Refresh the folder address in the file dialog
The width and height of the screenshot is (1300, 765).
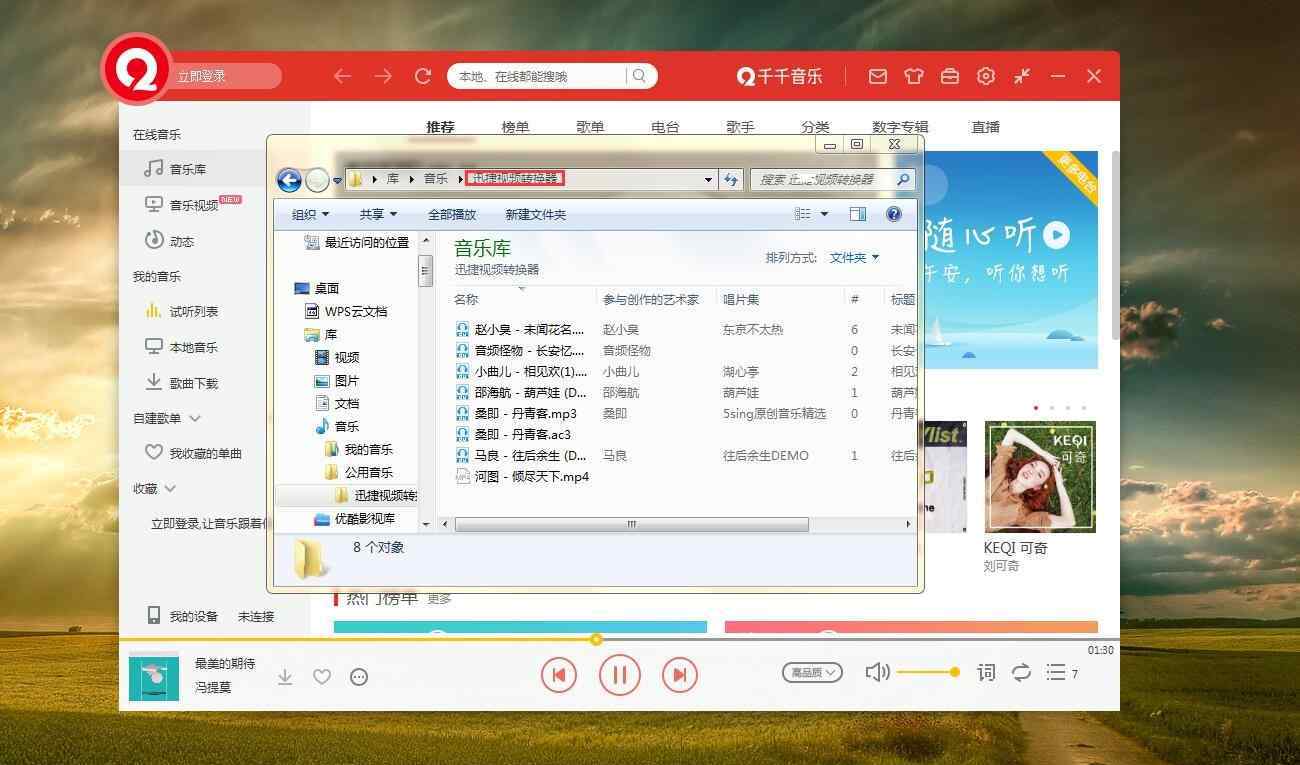click(x=731, y=180)
